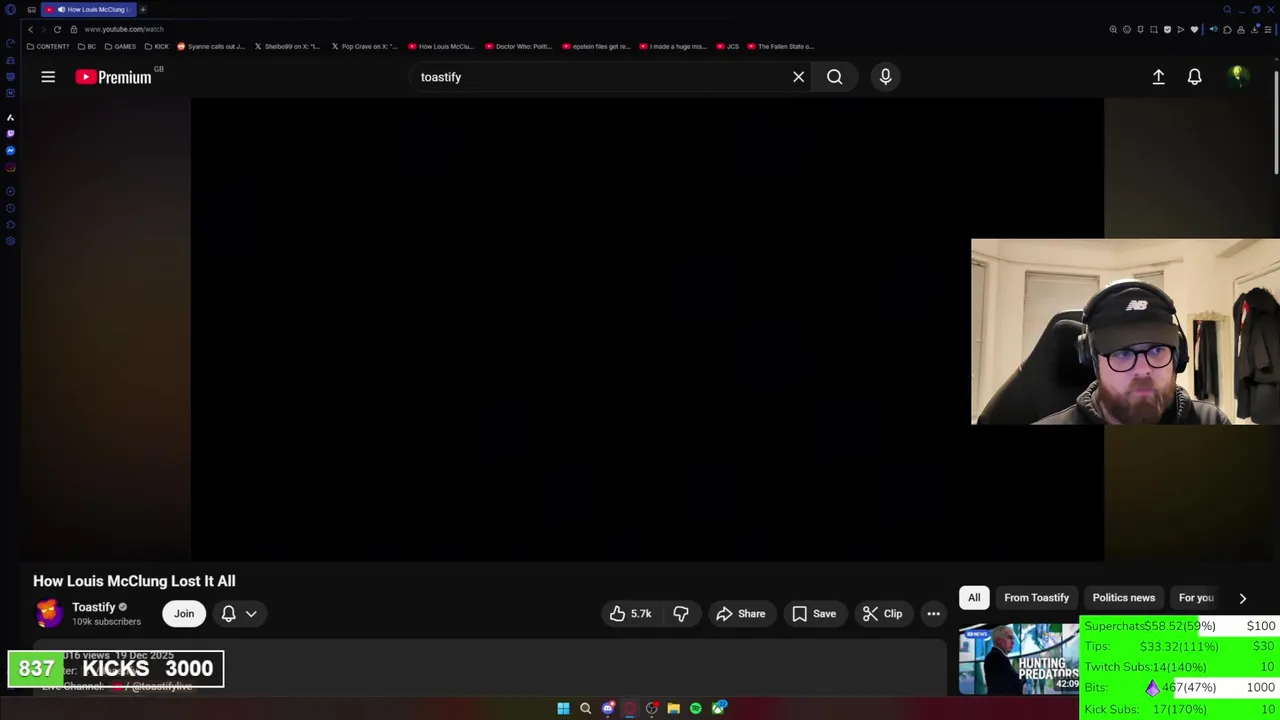
Task: Open the account avatar menu
Action: pyautogui.click(x=1238, y=76)
